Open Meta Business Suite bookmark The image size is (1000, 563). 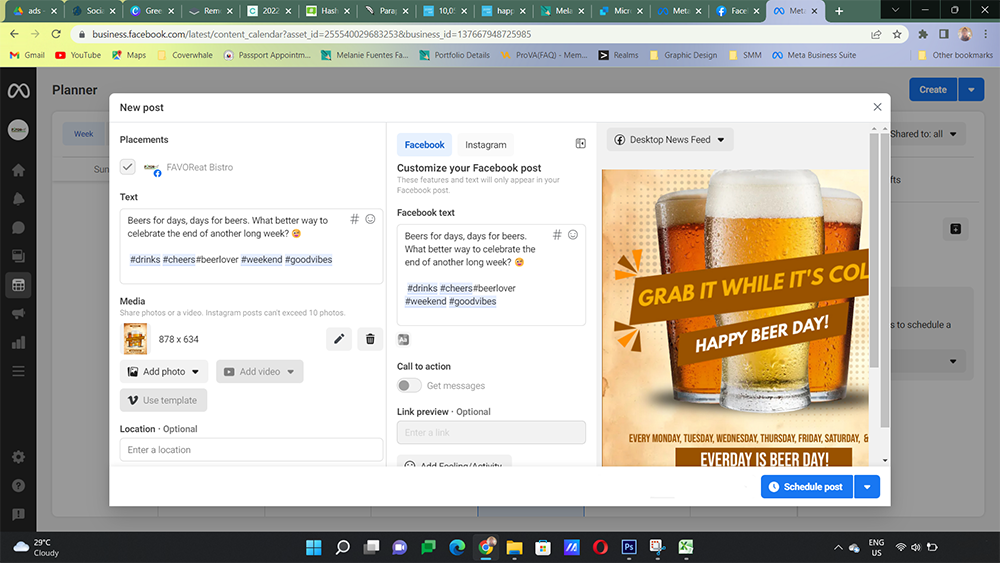(814, 55)
